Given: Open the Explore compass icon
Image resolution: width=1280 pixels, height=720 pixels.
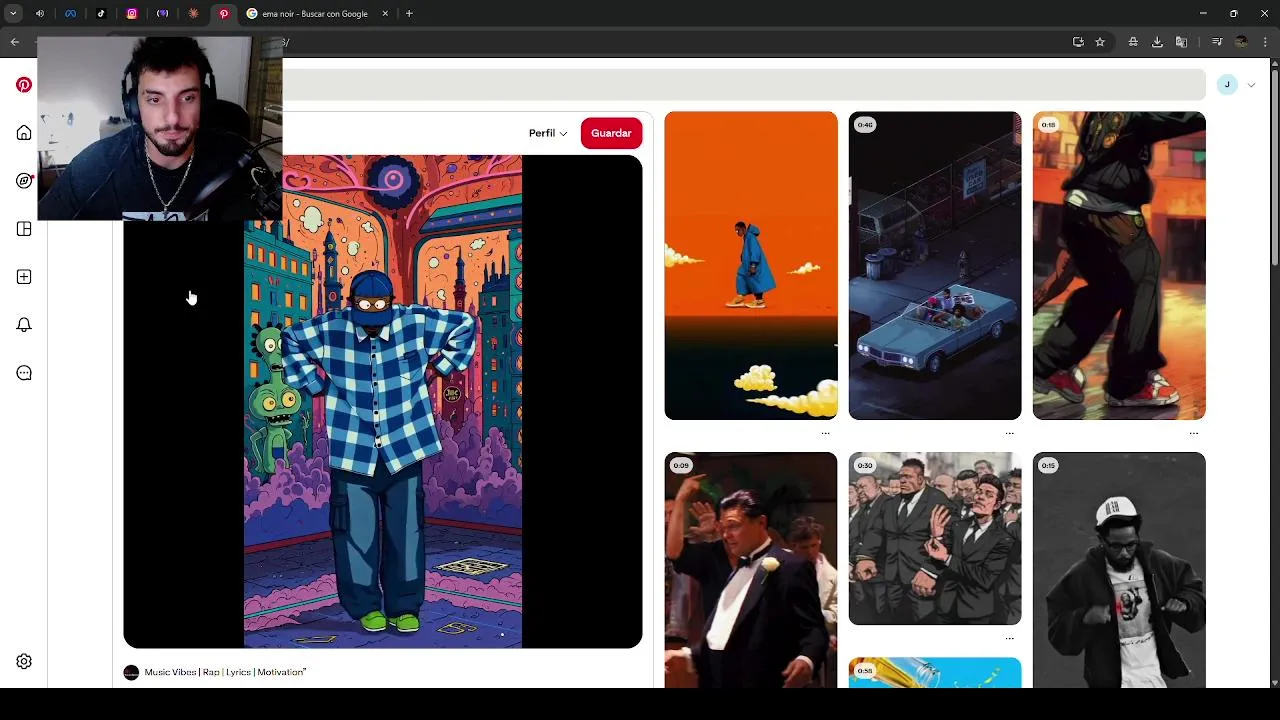Looking at the screenshot, I should point(24,181).
